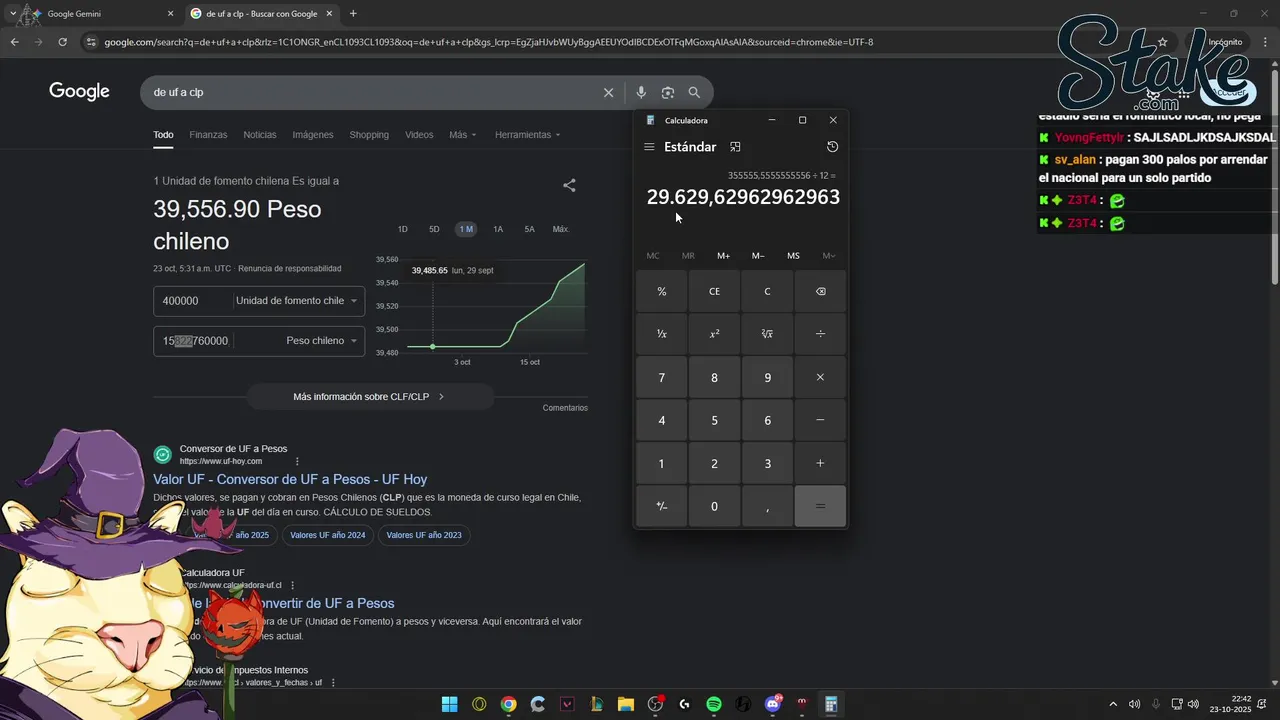The width and height of the screenshot is (1280, 720).
Task: Open the Unidad de fomento currency dropdown
Action: click(297, 301)
